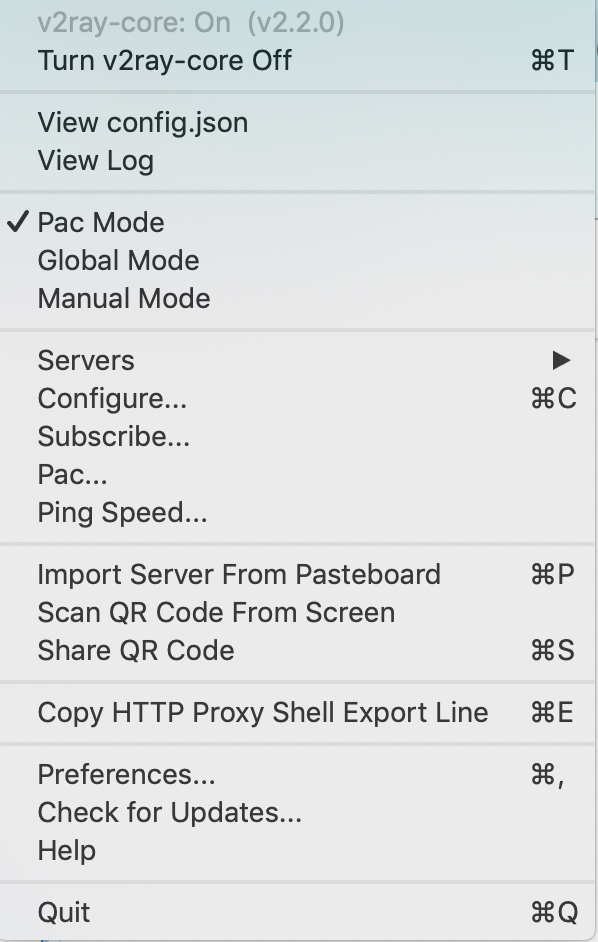Switch to Global Mode
This screenshot has width=598, height=942.
coord(118,260)
